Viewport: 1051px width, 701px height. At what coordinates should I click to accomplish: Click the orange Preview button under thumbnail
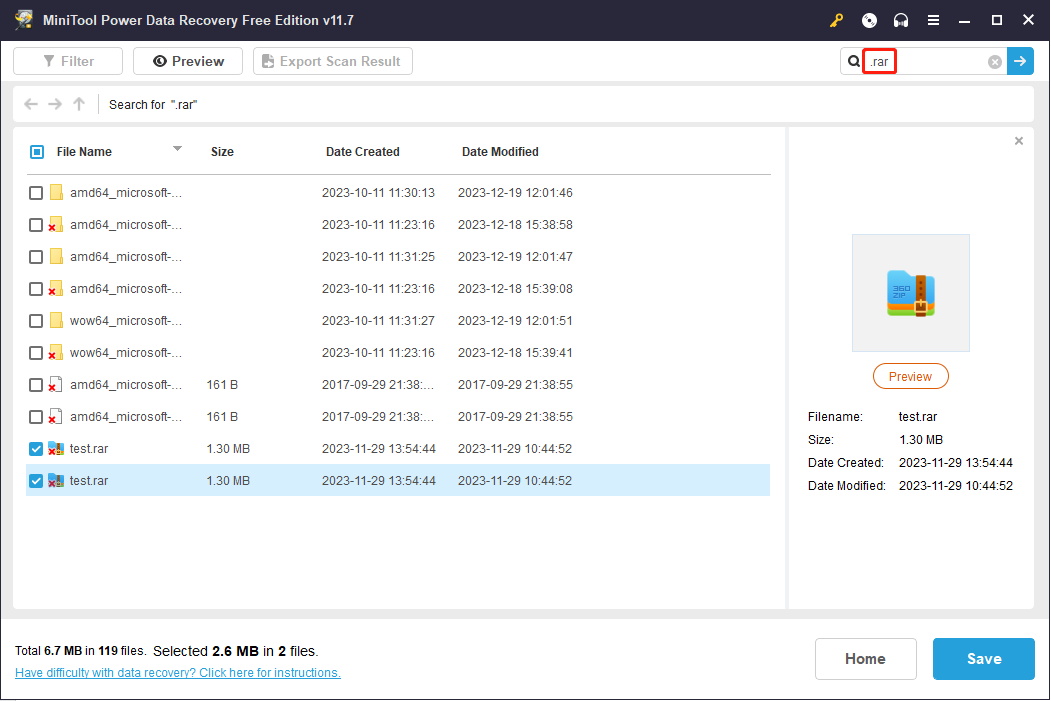[910, 376]
